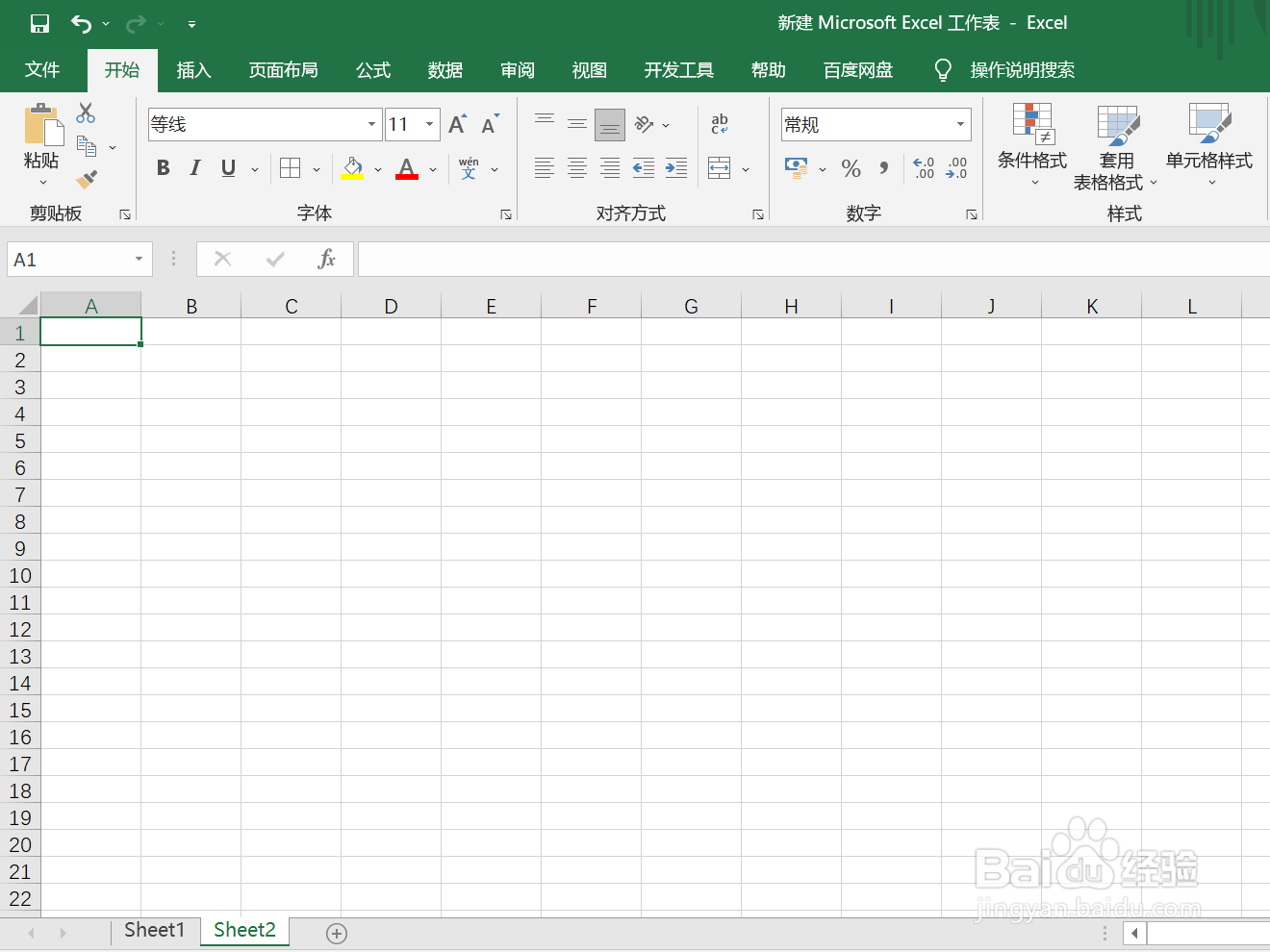1270x952 pixels.
Task: Select the Format Painter brush
Action: pyautogui.click(x=87, y=179)
